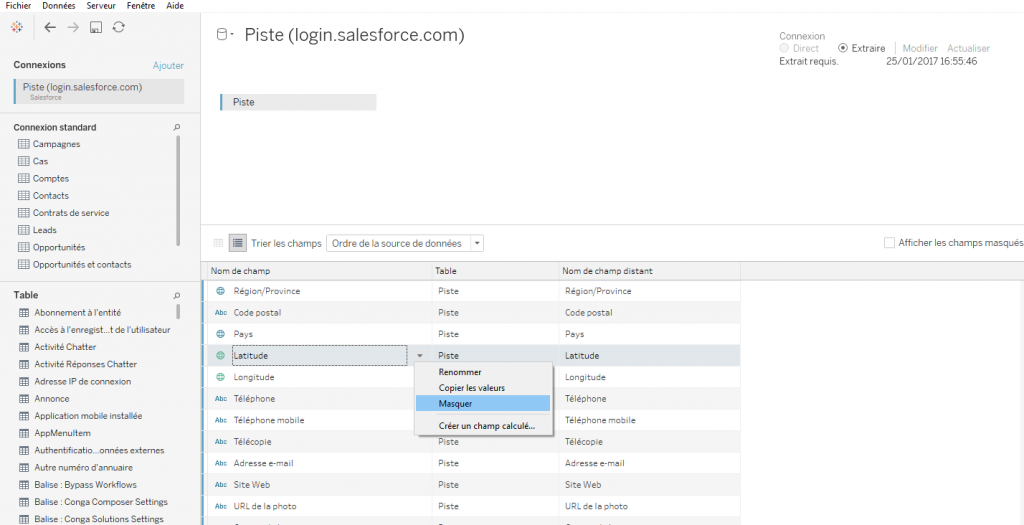1024x525 pixels.
Task: Choose Renommer in context menu
Action: [x=483, y=372]
